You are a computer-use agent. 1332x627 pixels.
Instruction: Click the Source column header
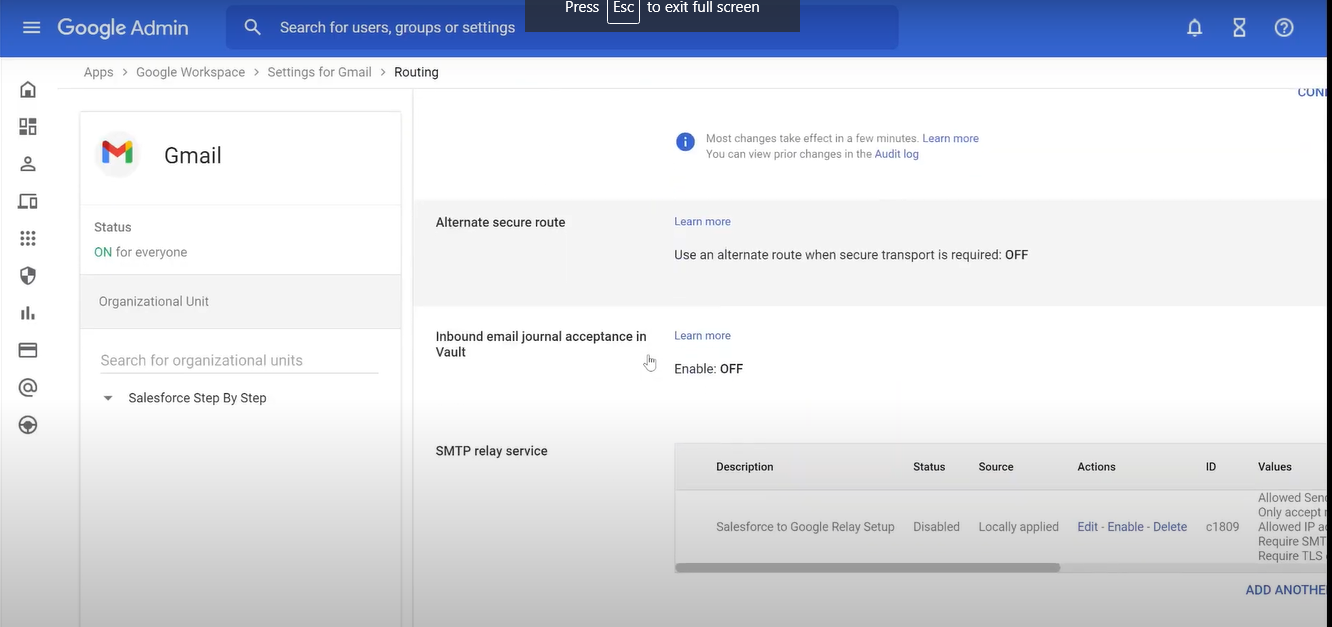(996, 467)
